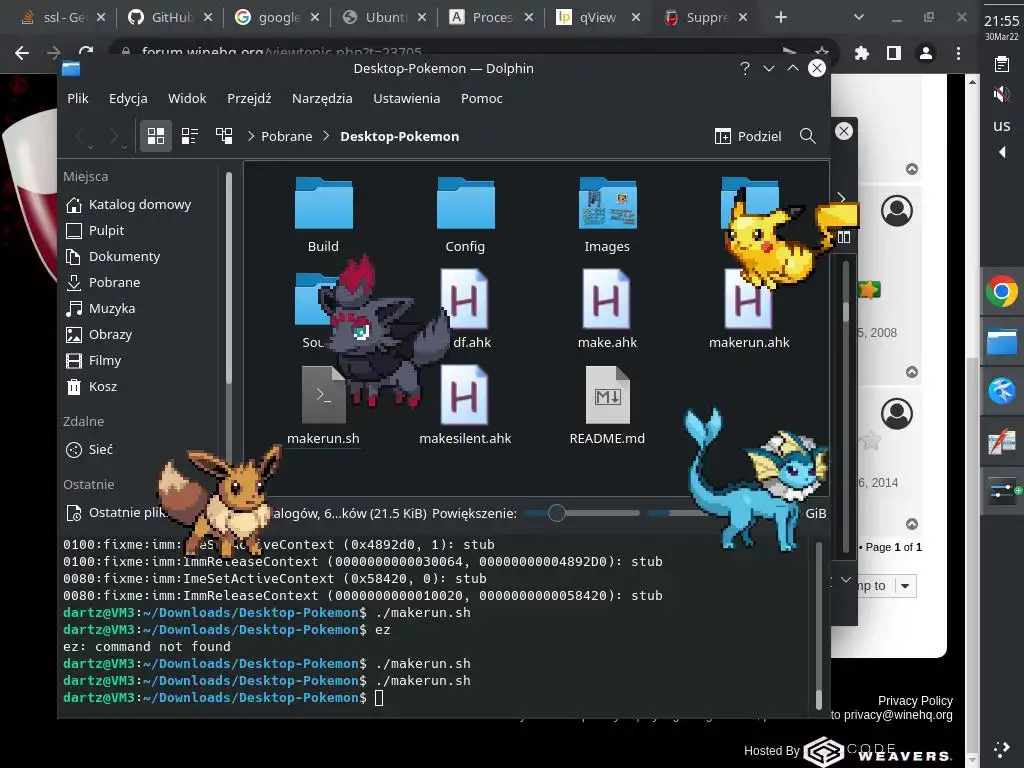
Task: Expand breadcrumb arrow before Pobrane
Action: 251,136
